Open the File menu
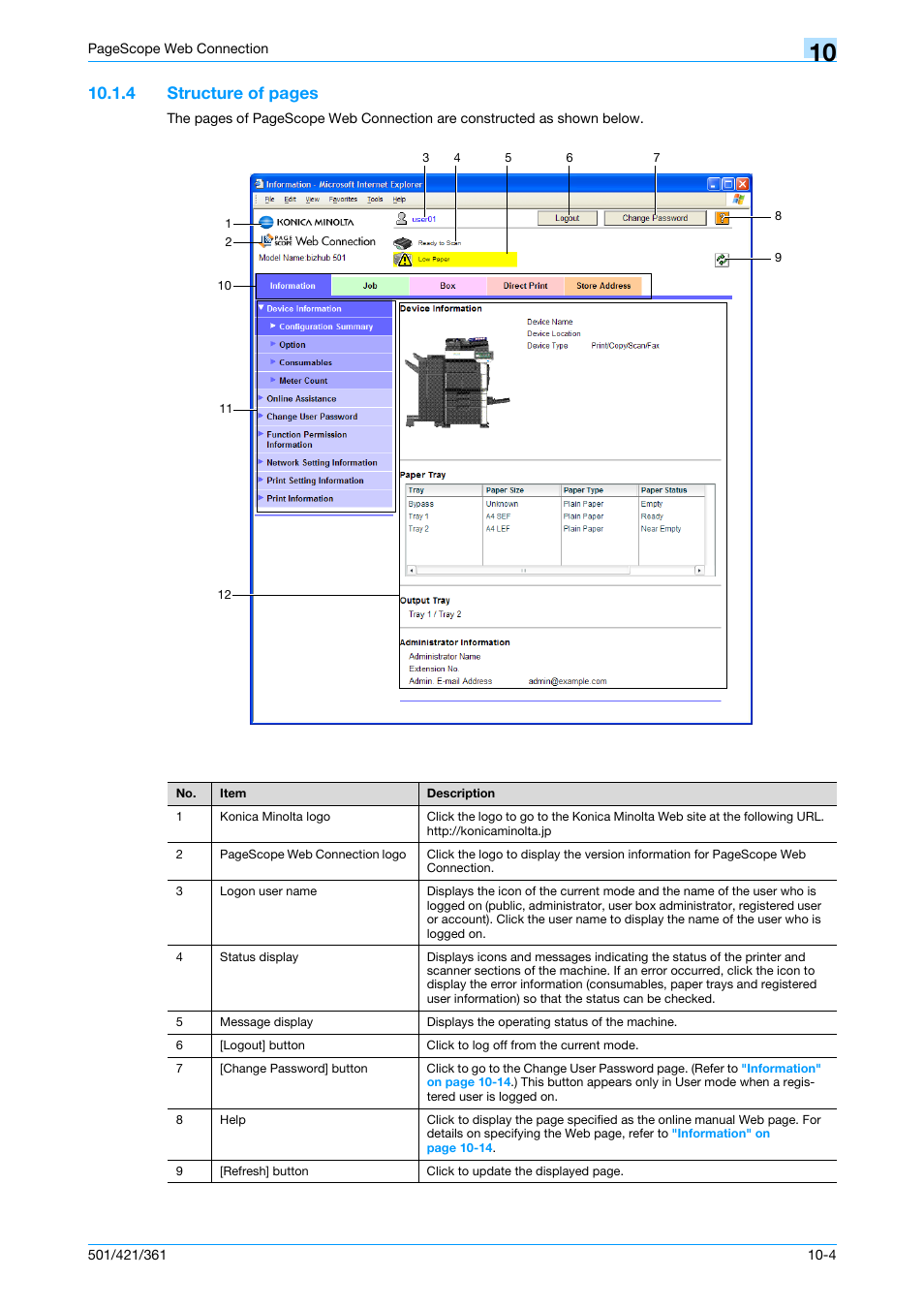The image size is (924, 1309). point(270,200)
